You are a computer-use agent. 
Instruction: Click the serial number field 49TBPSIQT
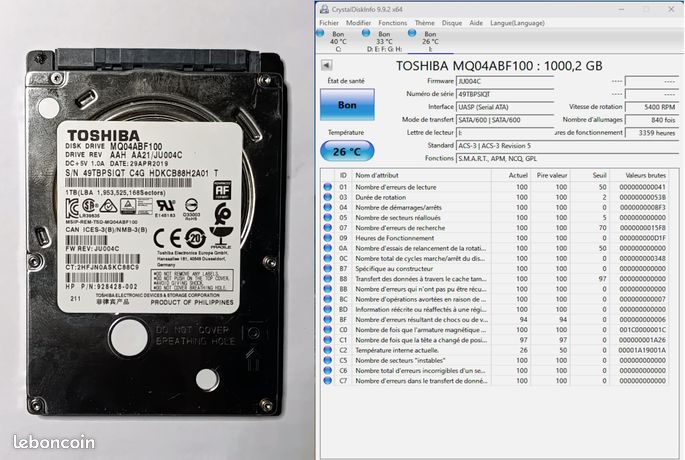coord(505,94)
